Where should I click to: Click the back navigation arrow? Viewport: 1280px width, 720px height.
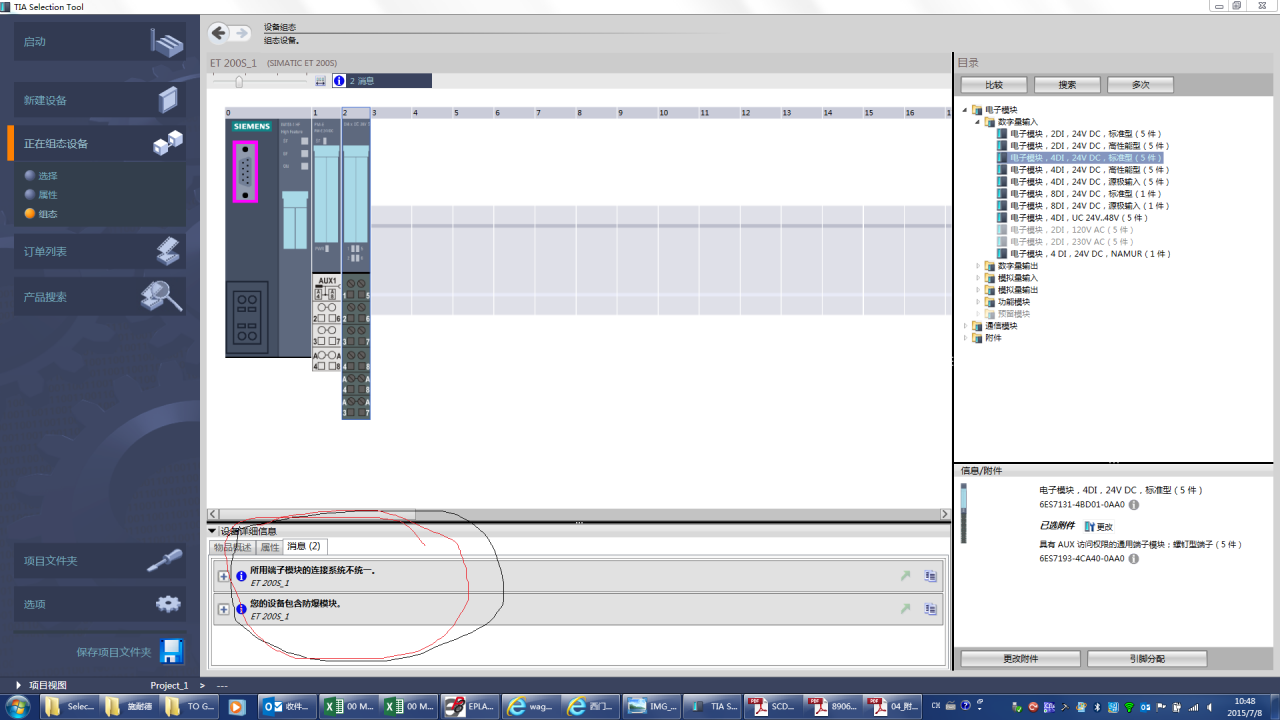219,33
